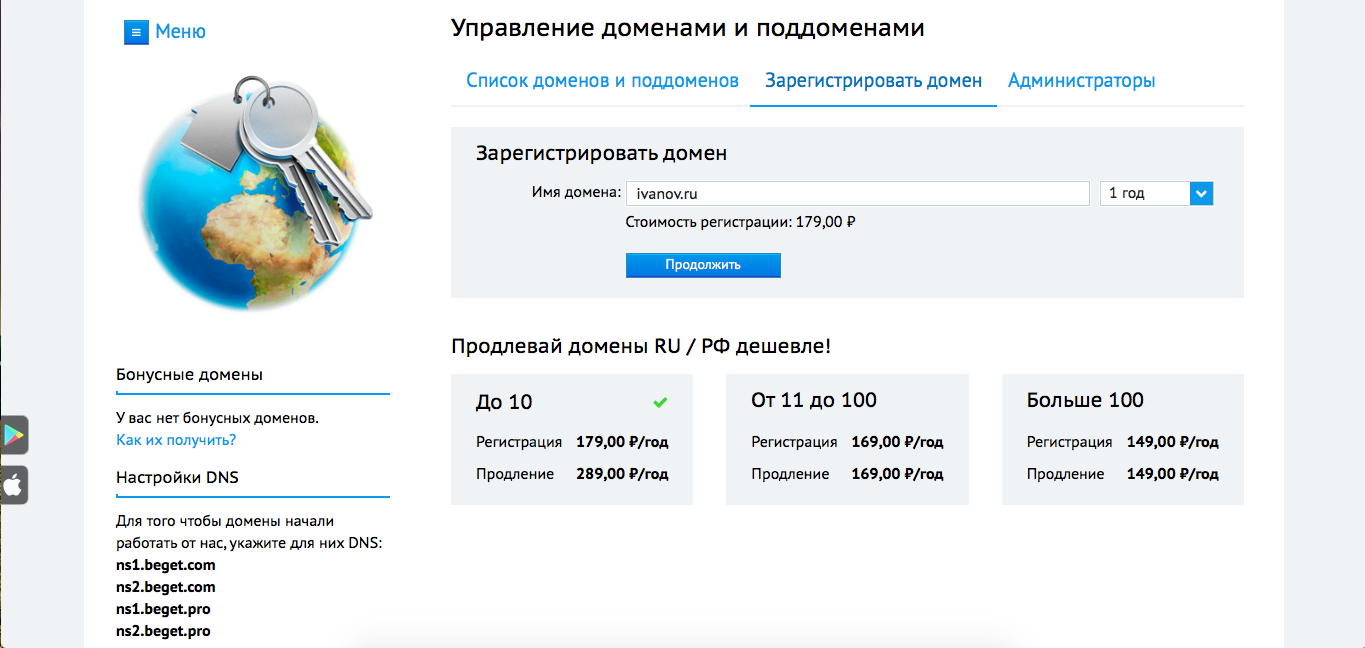The width and height of the screenshot is (1365, 648).
Task: Open the Как их получить? link
Action: [176, 440]
